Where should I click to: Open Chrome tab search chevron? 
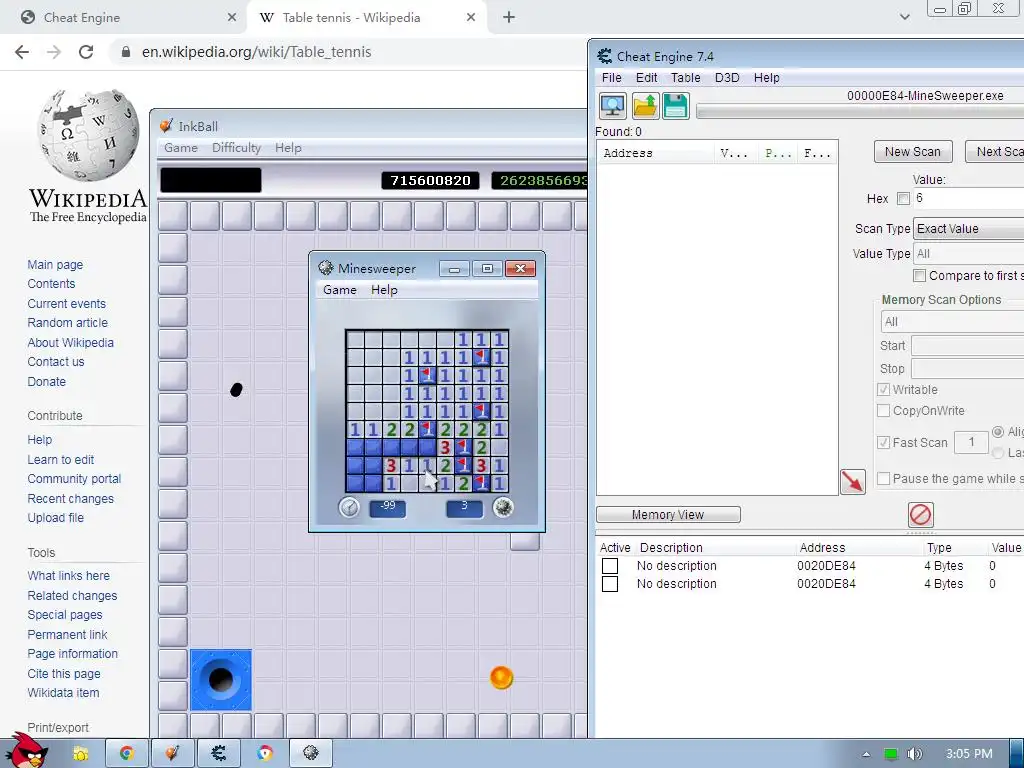click(x=904, y=17)
